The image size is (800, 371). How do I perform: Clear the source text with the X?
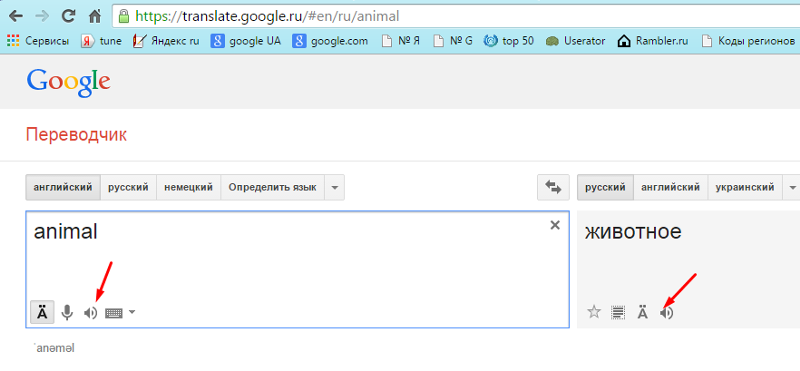tap(555, 225)
